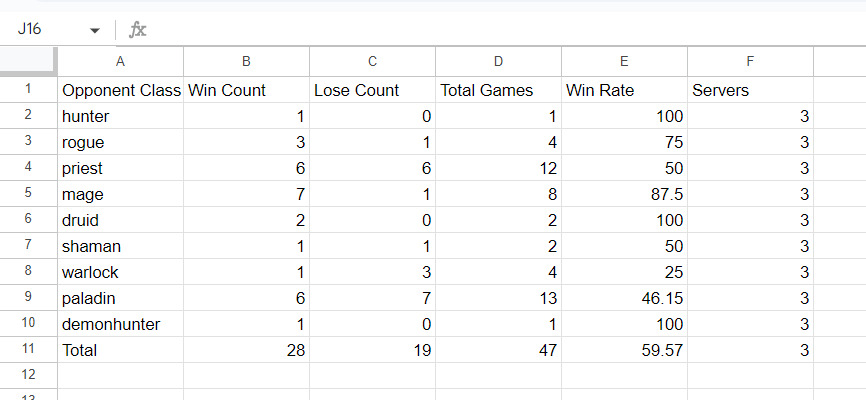Click the Total Games value 47 cell
Image resolution: width=866 pixels, height=400 pixels.
(498, 350)
